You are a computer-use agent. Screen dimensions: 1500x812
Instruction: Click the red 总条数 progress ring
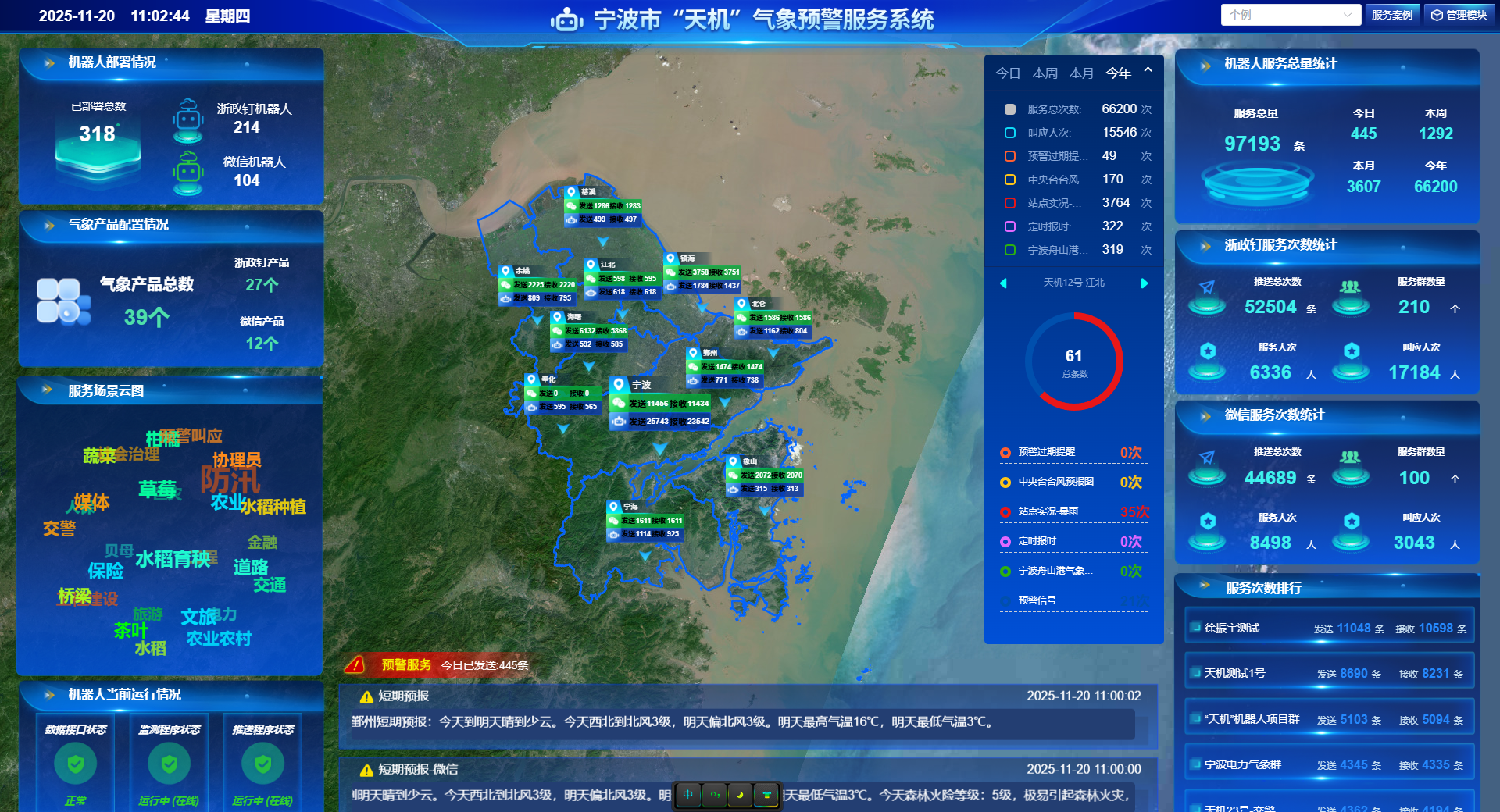click(1074, 361)
